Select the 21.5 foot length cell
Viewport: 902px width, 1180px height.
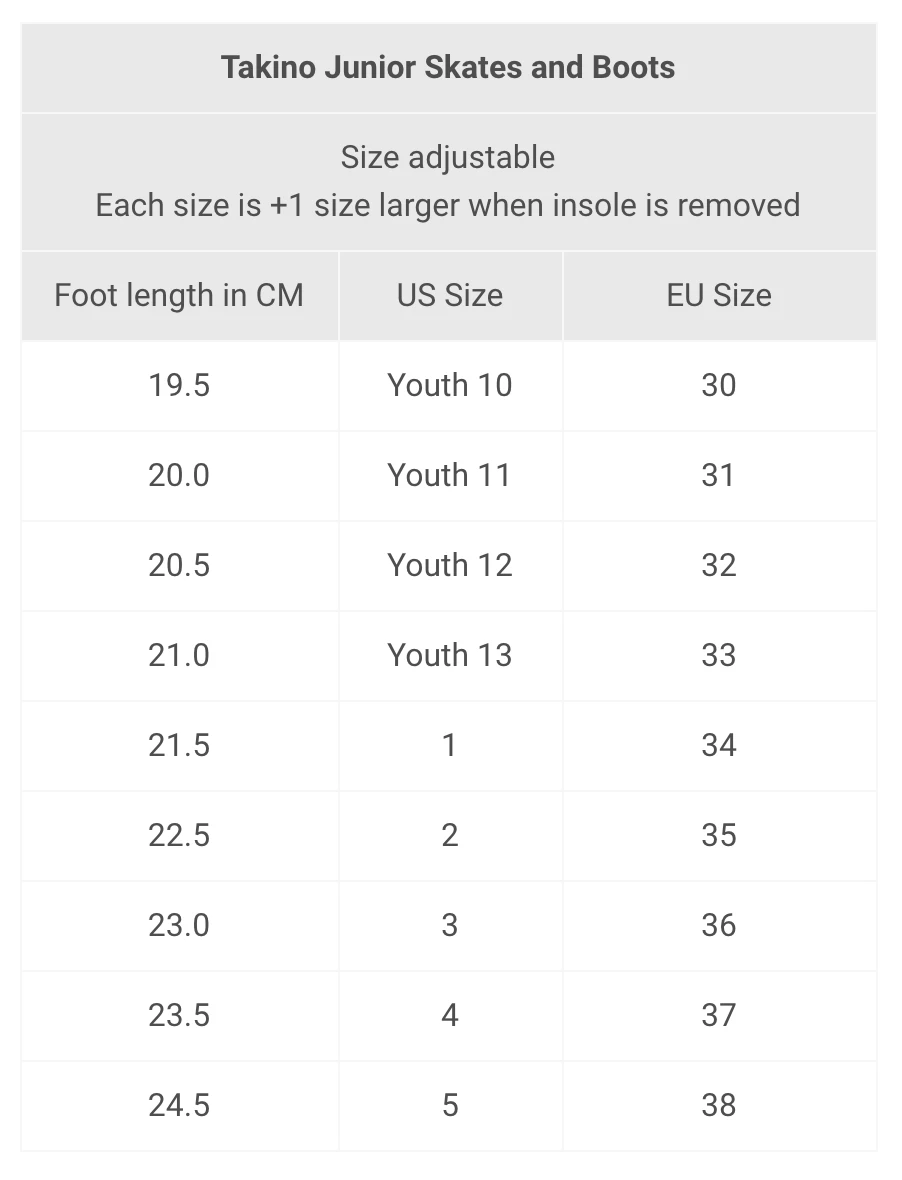point(179,745)
